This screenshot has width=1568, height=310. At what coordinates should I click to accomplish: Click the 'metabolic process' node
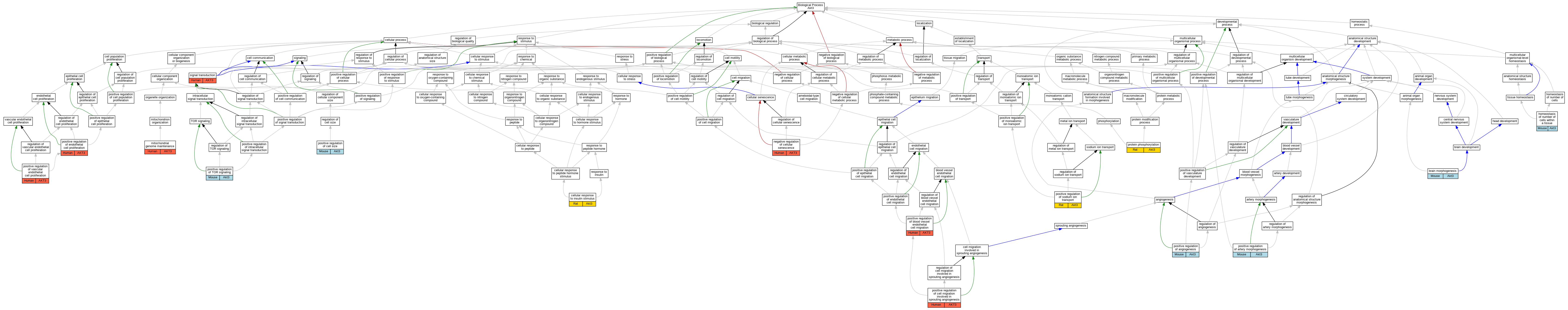click(899, 40)
